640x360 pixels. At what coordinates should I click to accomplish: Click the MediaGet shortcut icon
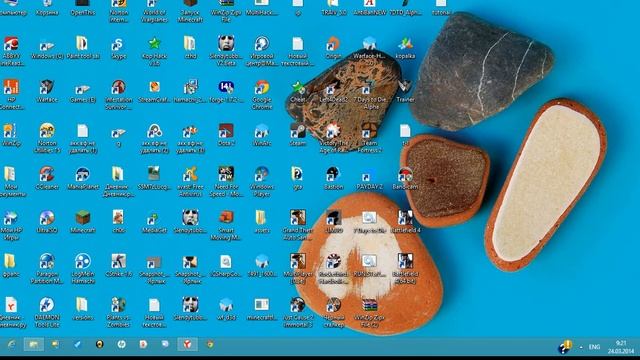click(x=154, y=222)
